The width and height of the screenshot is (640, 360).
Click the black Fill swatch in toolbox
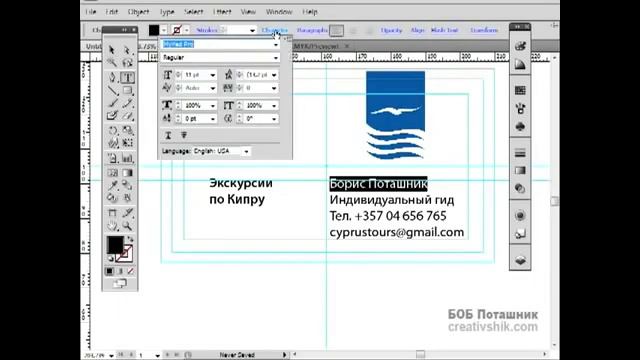(x=115, y=245)
